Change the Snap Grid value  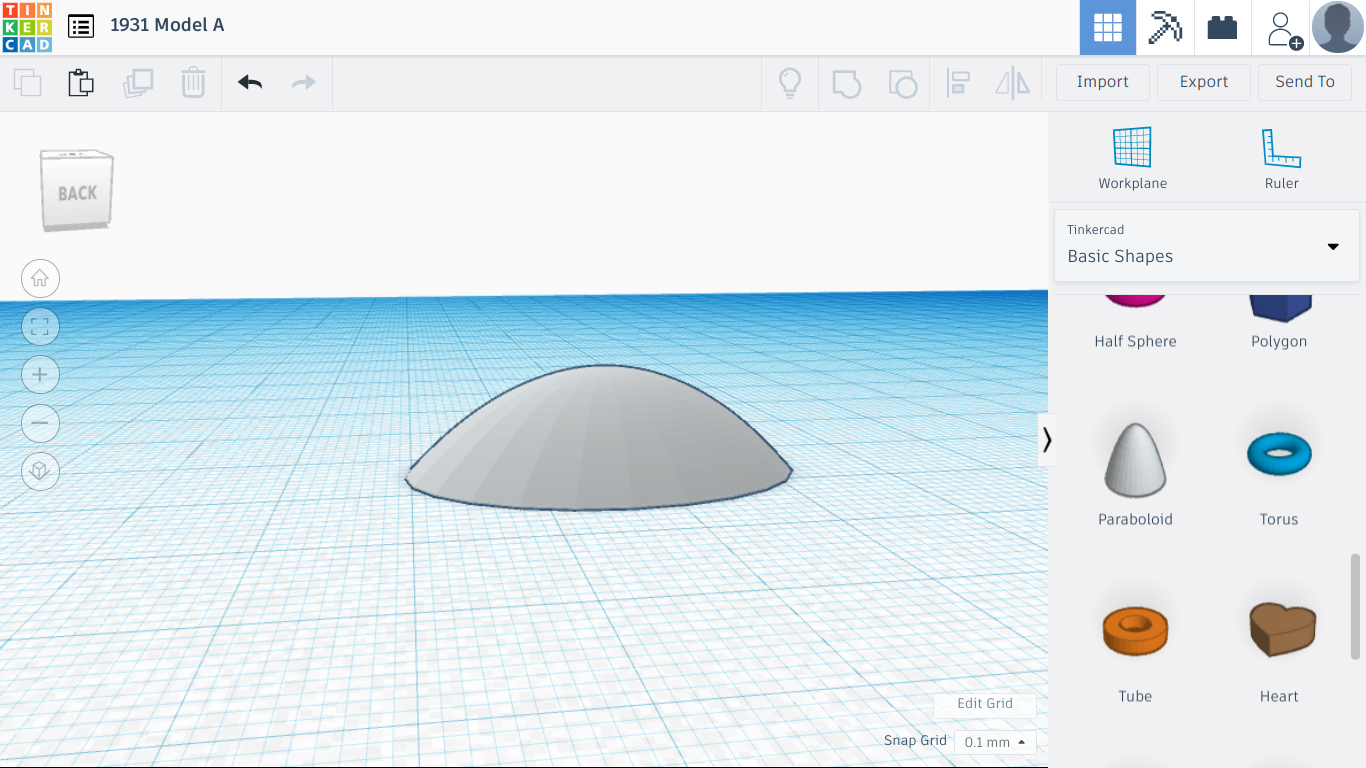(x=993, y=741)
